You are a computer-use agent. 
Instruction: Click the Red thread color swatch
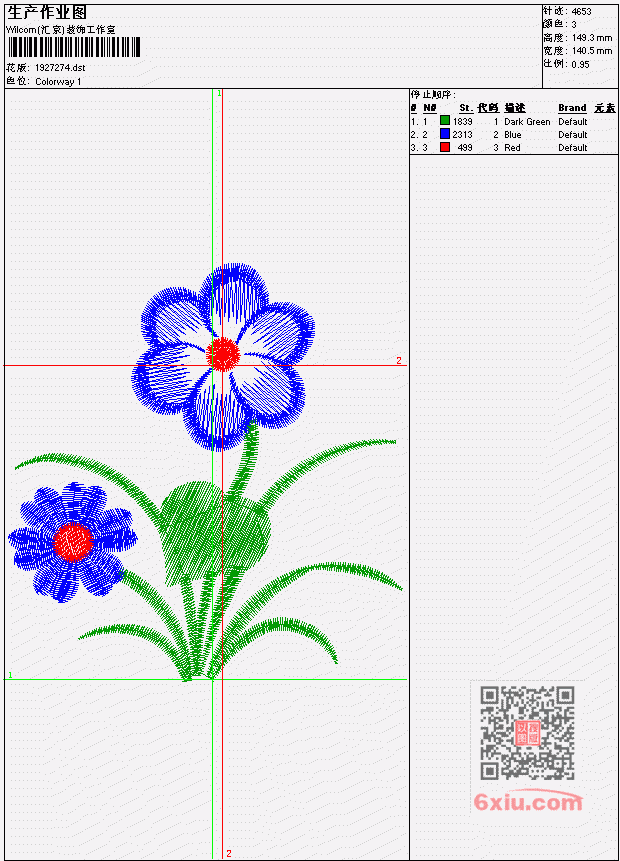[445, 147]
